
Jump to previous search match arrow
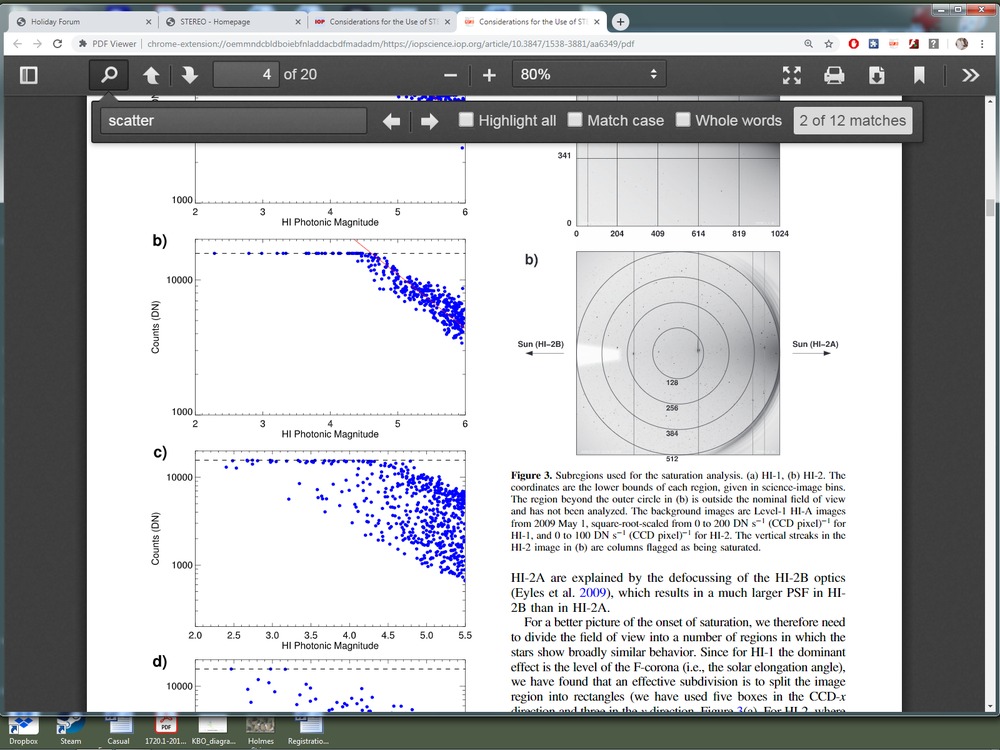391,121
